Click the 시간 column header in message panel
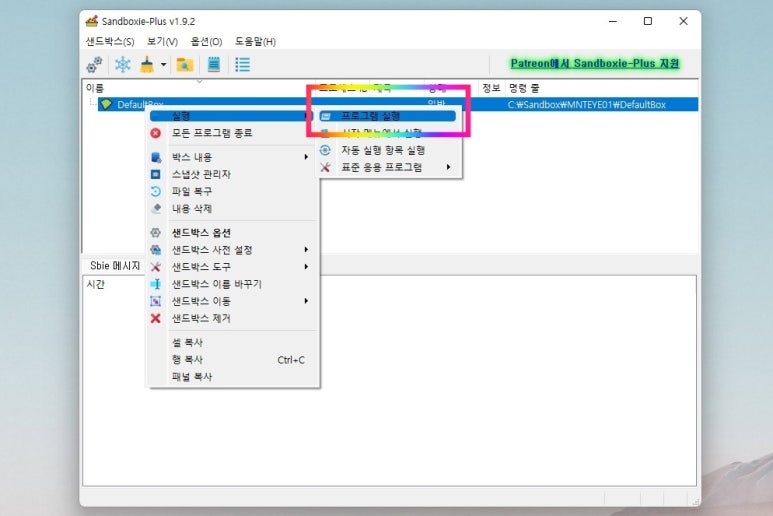This screenshot has height=516, width=773. point(96,284)
